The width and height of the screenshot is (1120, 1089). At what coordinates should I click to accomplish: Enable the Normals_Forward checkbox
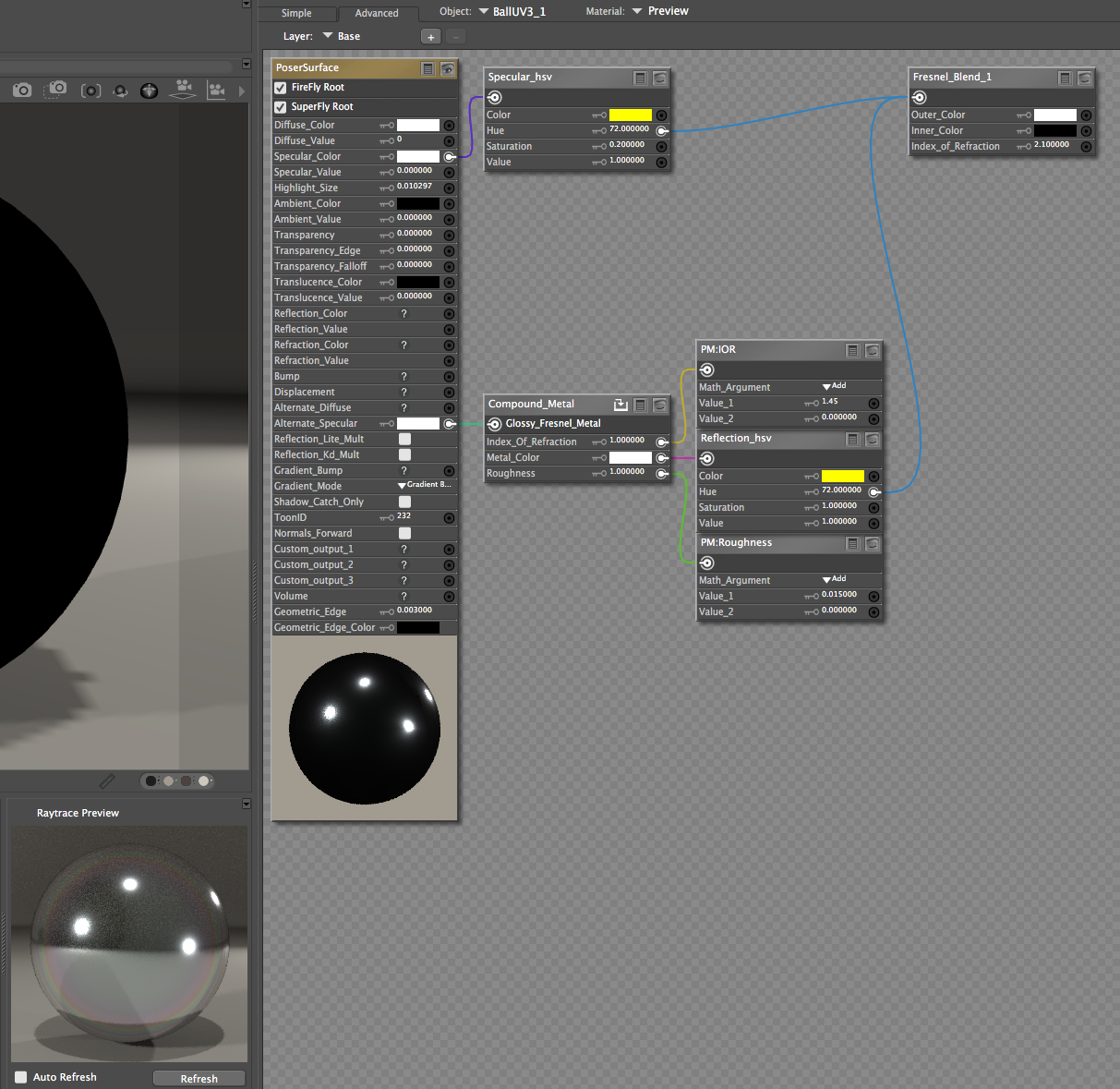[404, 534]
